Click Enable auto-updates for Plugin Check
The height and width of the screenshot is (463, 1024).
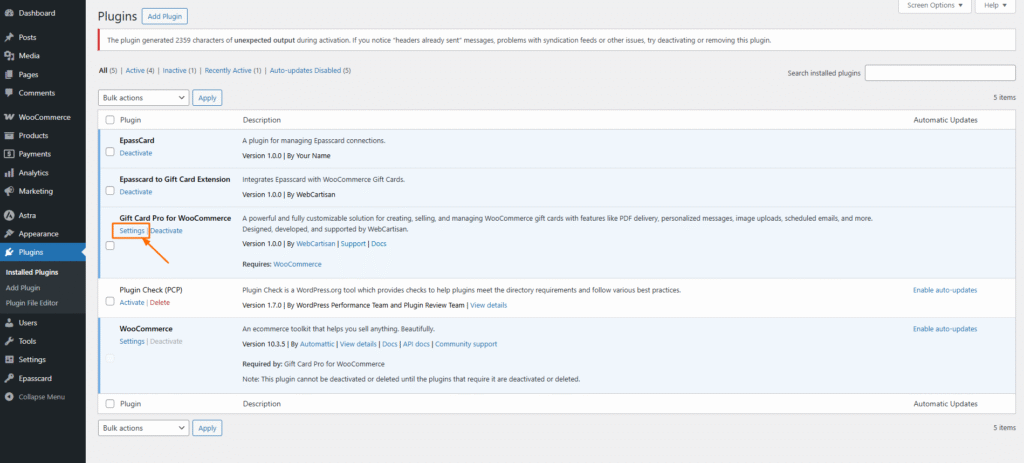tap(944, 290)
